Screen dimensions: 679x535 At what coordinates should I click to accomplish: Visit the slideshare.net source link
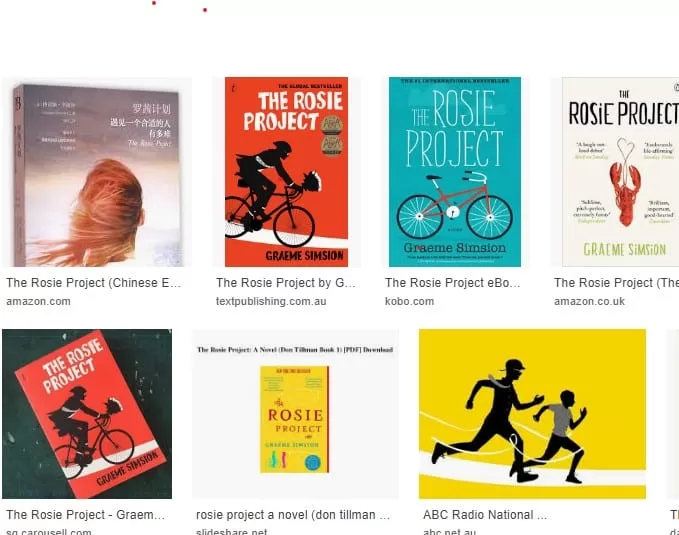pyautogui.click(x=232, y=531)
